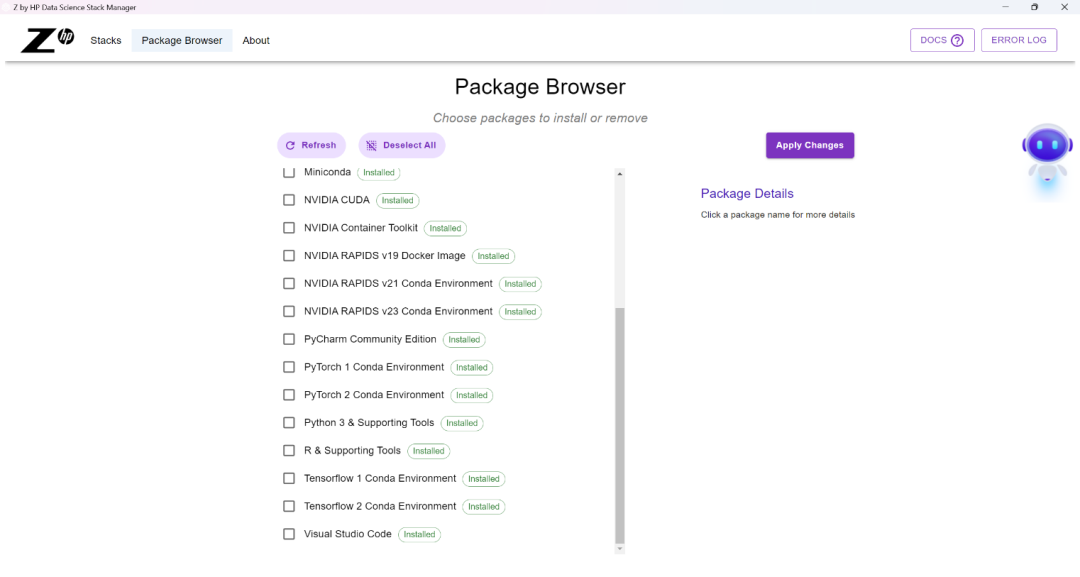
Task: Click the Refresh button
Action: click(311, 145)
